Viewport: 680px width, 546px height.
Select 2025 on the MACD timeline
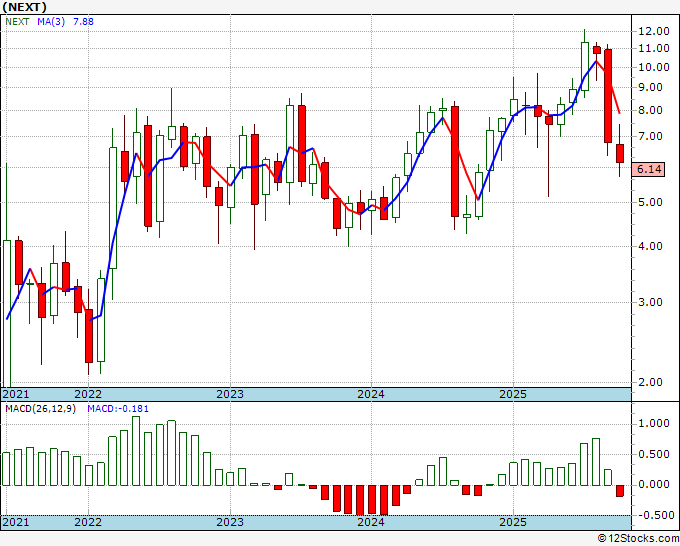513,522
